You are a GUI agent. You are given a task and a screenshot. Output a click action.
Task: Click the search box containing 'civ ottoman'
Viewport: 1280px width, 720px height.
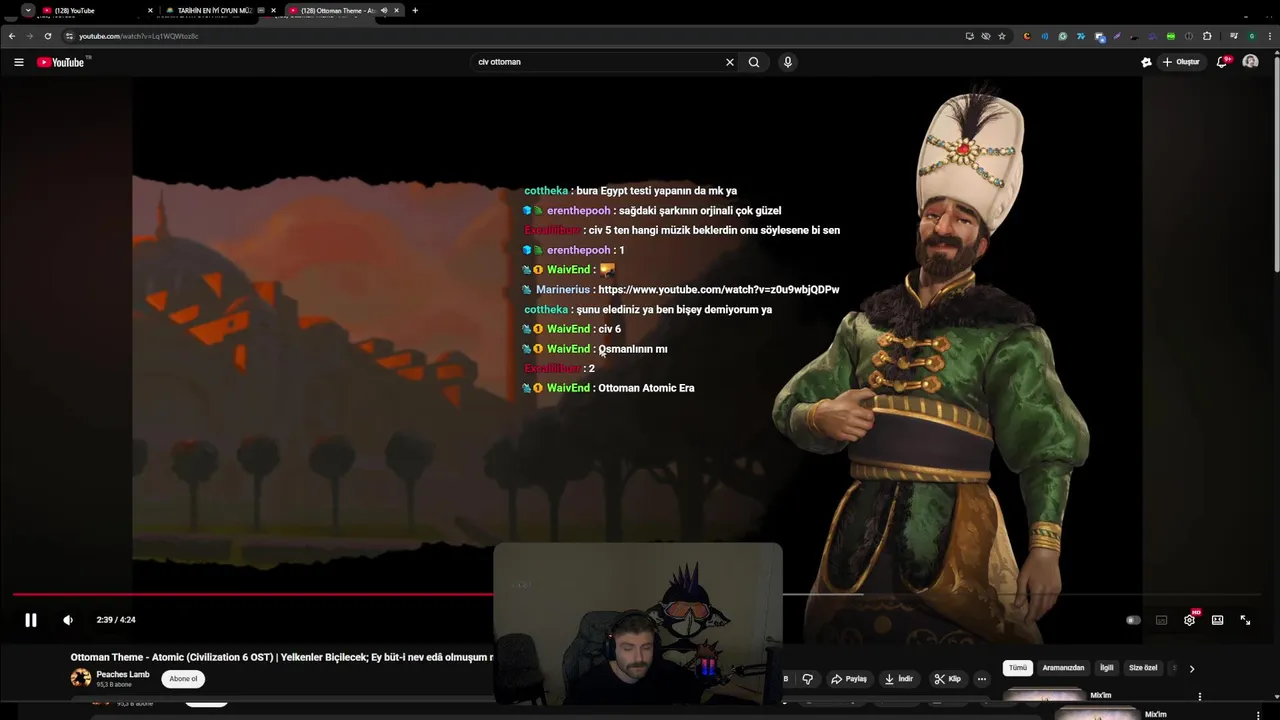click(x=598, y=62)
